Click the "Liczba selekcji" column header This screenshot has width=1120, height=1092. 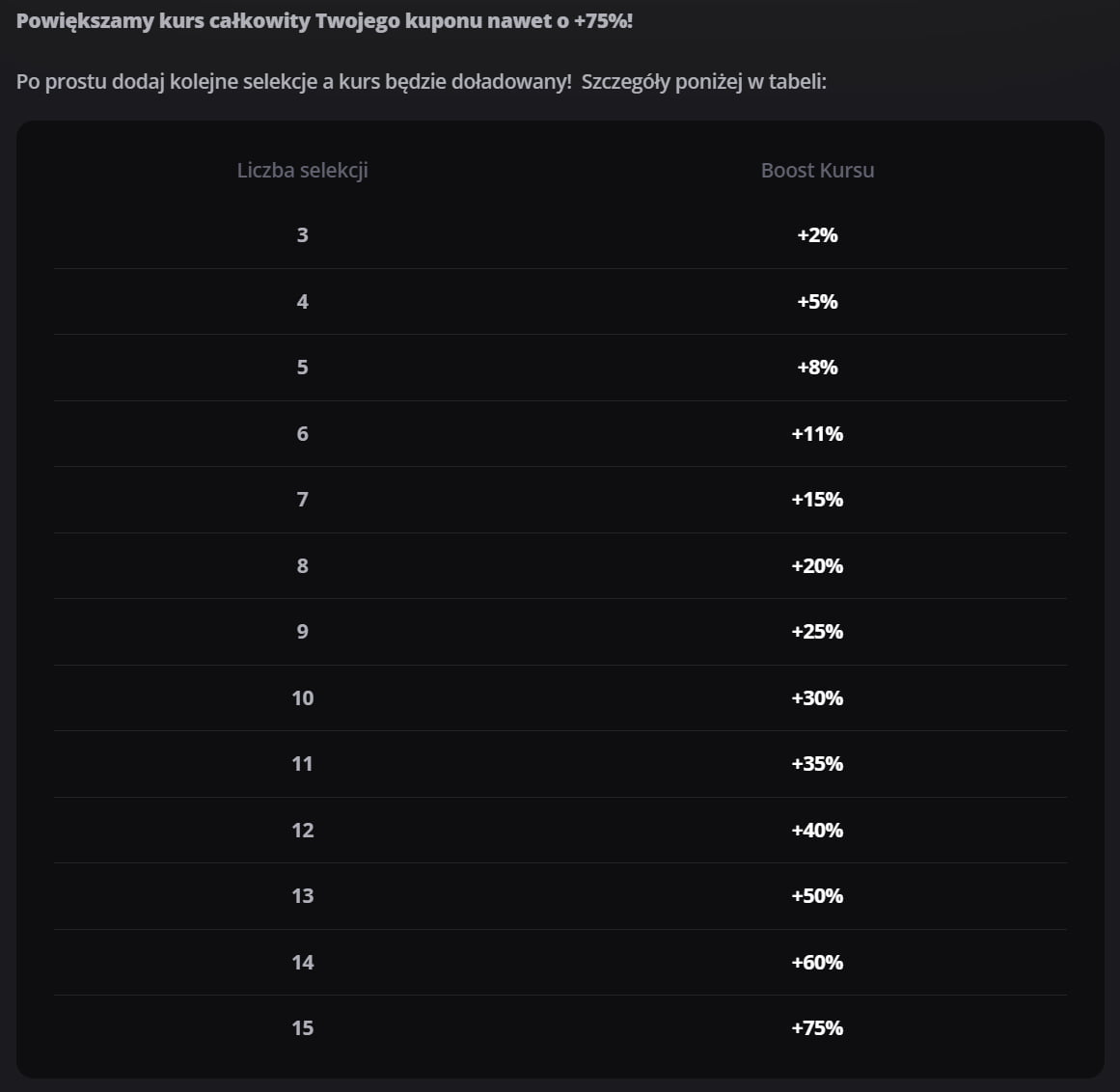coord(302,171)
